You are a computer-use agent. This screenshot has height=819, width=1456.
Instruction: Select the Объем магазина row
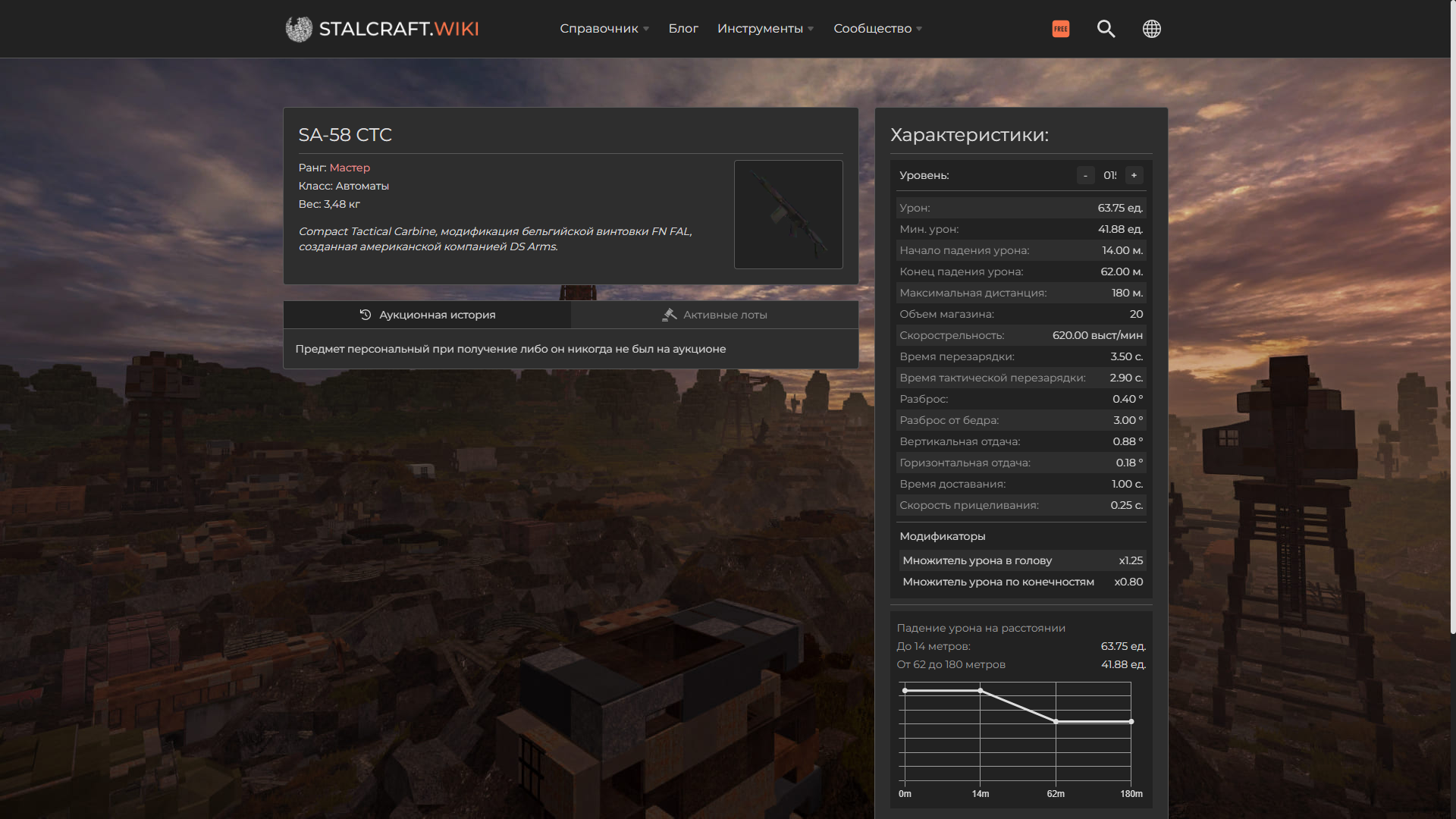(x=1021, y=314)
